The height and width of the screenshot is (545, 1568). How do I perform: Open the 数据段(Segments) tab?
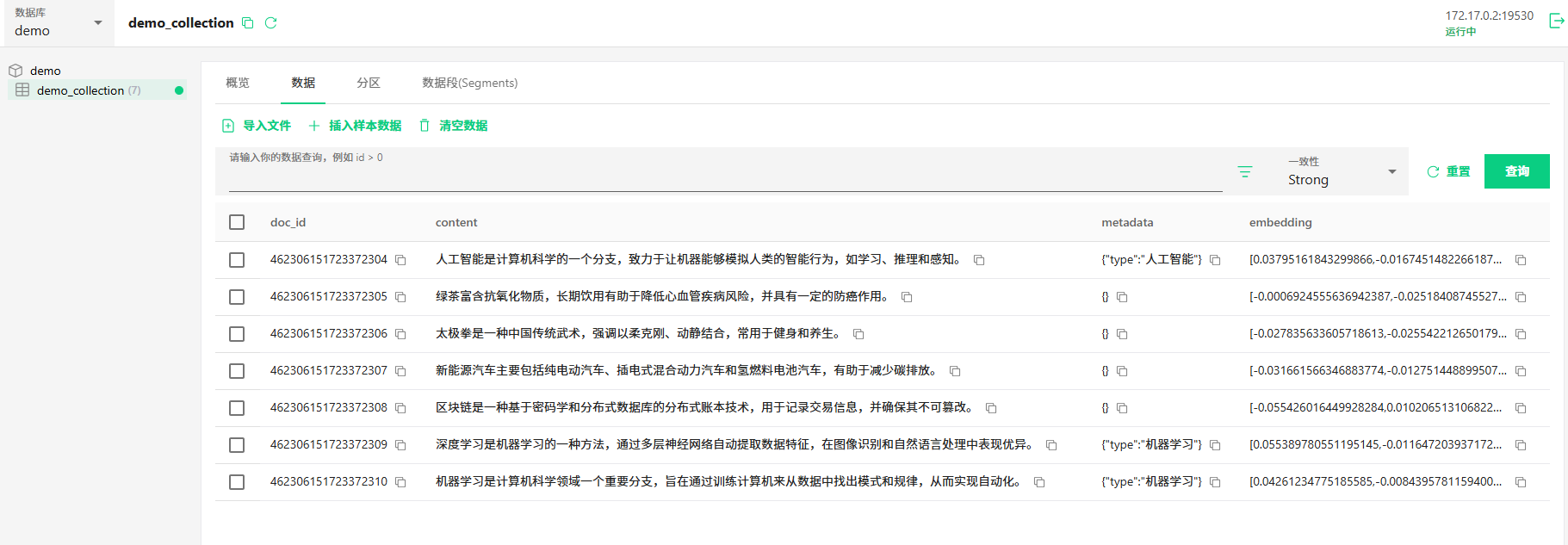pos(469,83)
